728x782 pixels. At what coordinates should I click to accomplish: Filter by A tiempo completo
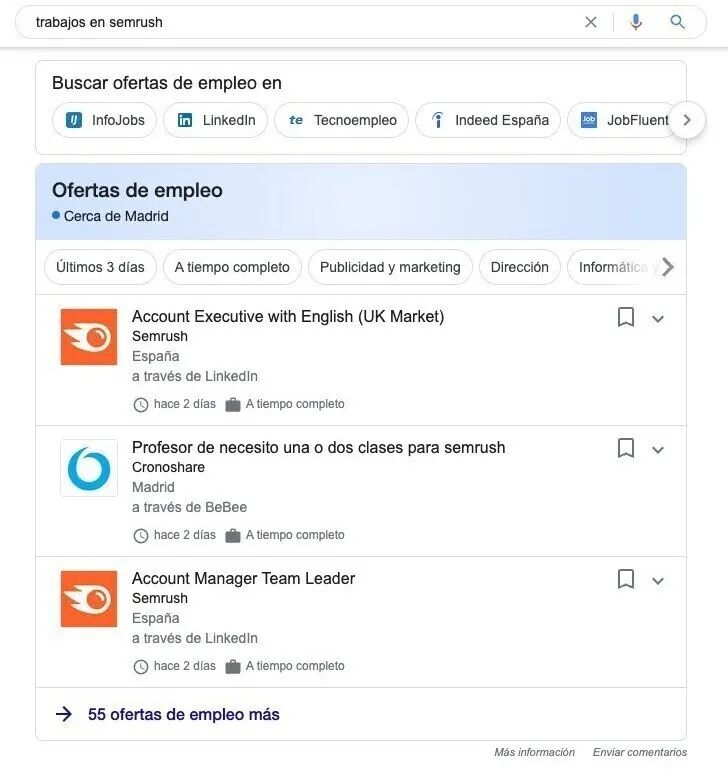point(232,267)
